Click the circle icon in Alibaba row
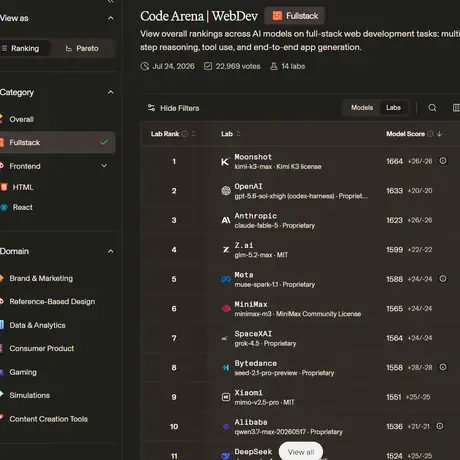The width and height of the screenshot is (460, 460). (x=440, y=426)
